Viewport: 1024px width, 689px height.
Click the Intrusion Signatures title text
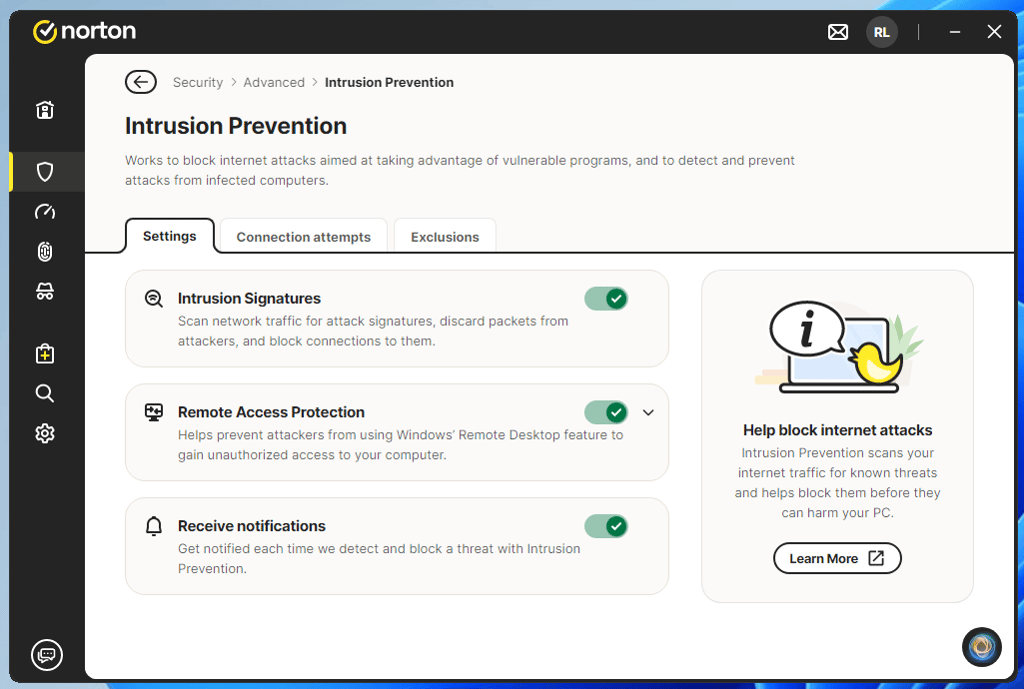pos(249,298)
